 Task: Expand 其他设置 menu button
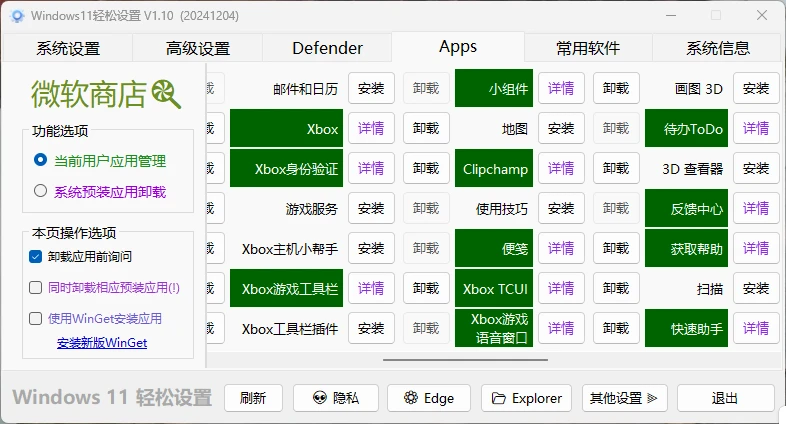point(625,398)
